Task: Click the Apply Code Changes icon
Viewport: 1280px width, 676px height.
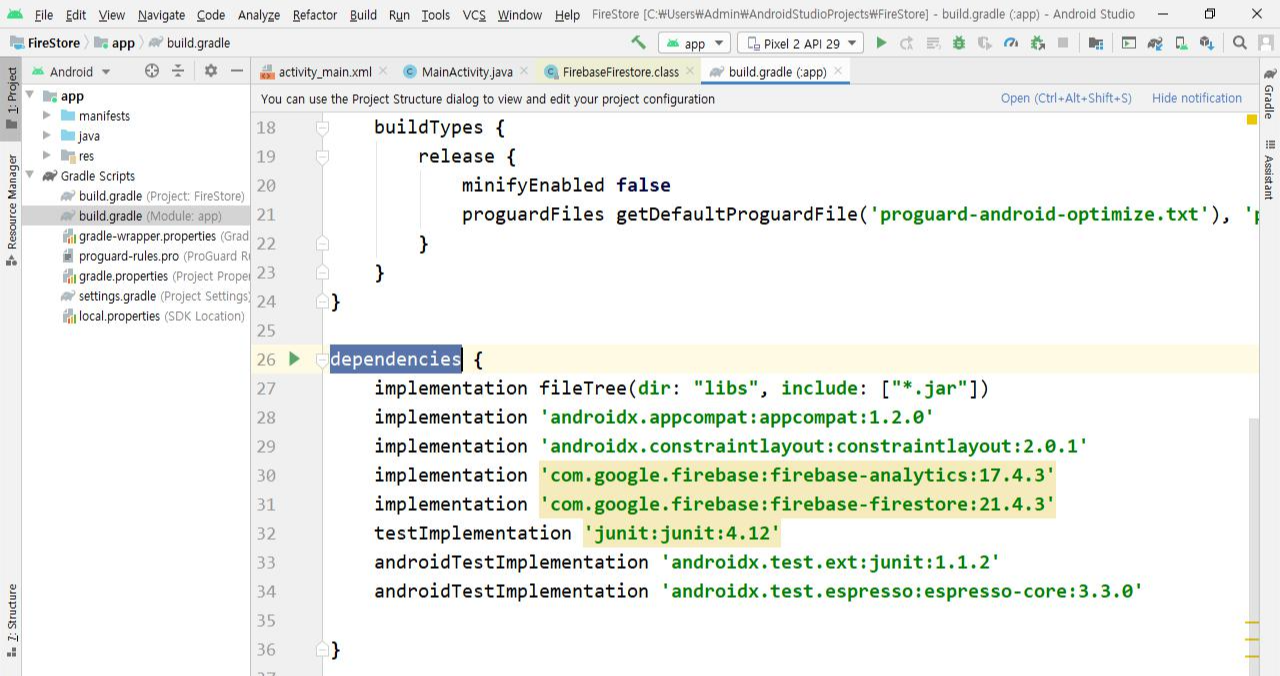Action: (x=933, y=43)
